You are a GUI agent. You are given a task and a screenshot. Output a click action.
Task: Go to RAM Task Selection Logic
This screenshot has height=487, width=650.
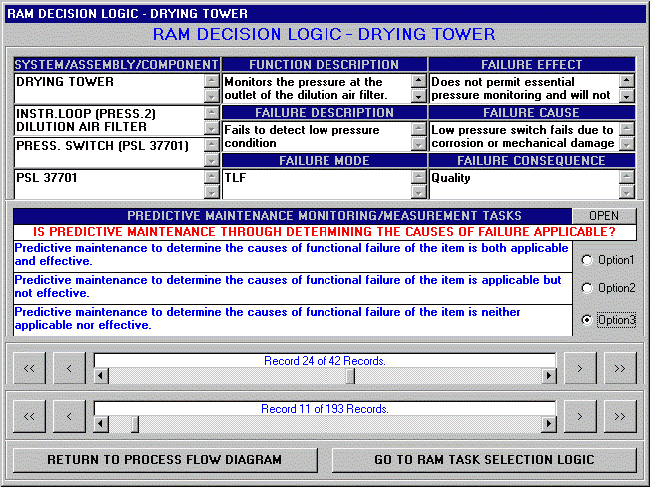pyautogui.click(x=484, y=460)
